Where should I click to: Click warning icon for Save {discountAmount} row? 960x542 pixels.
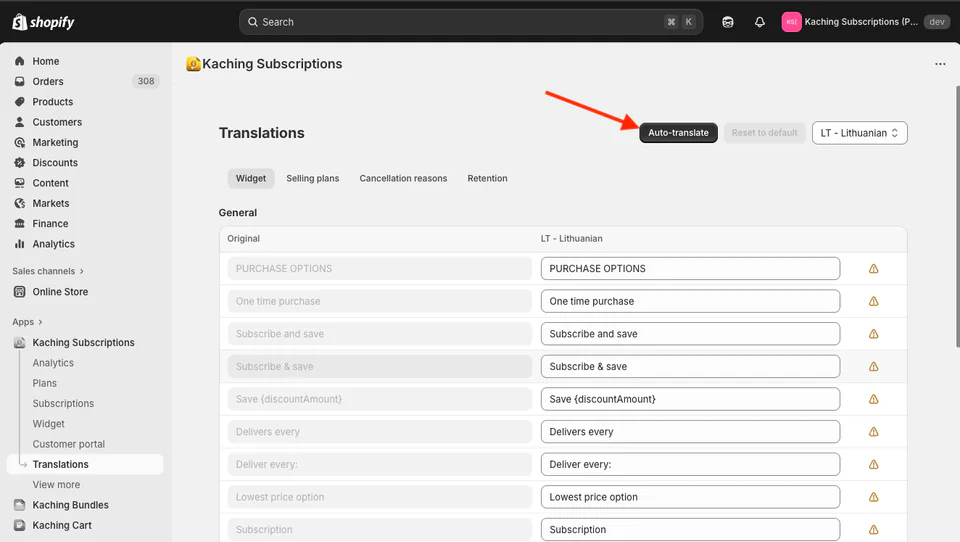[874, 399]
